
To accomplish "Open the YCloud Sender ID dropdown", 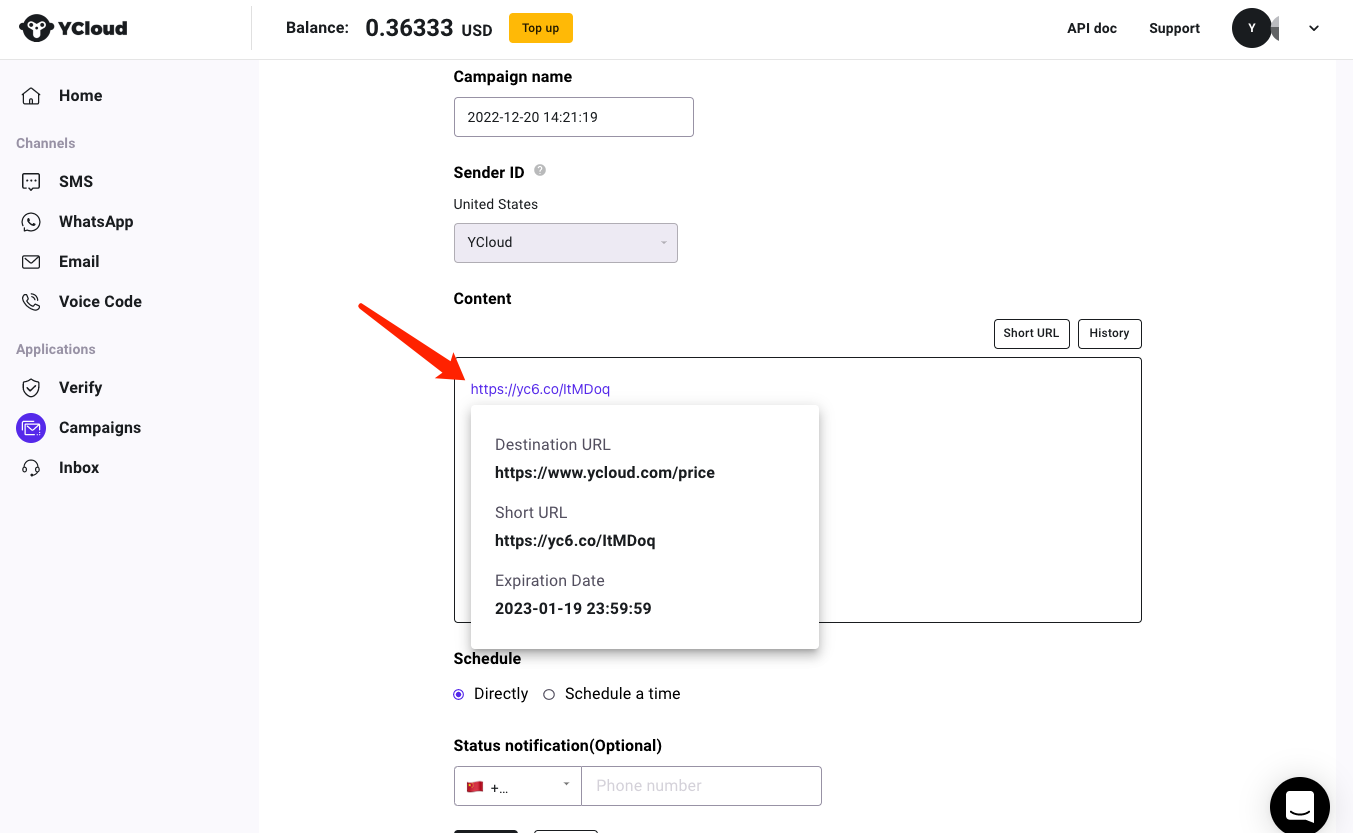I will [566, 243].
